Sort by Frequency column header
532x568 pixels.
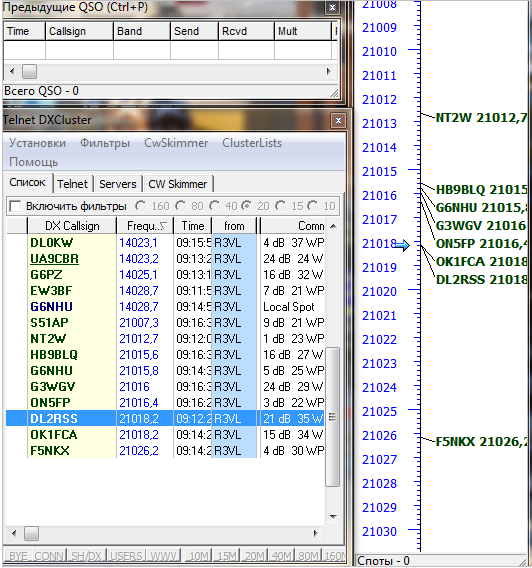[x=145, y=226]
